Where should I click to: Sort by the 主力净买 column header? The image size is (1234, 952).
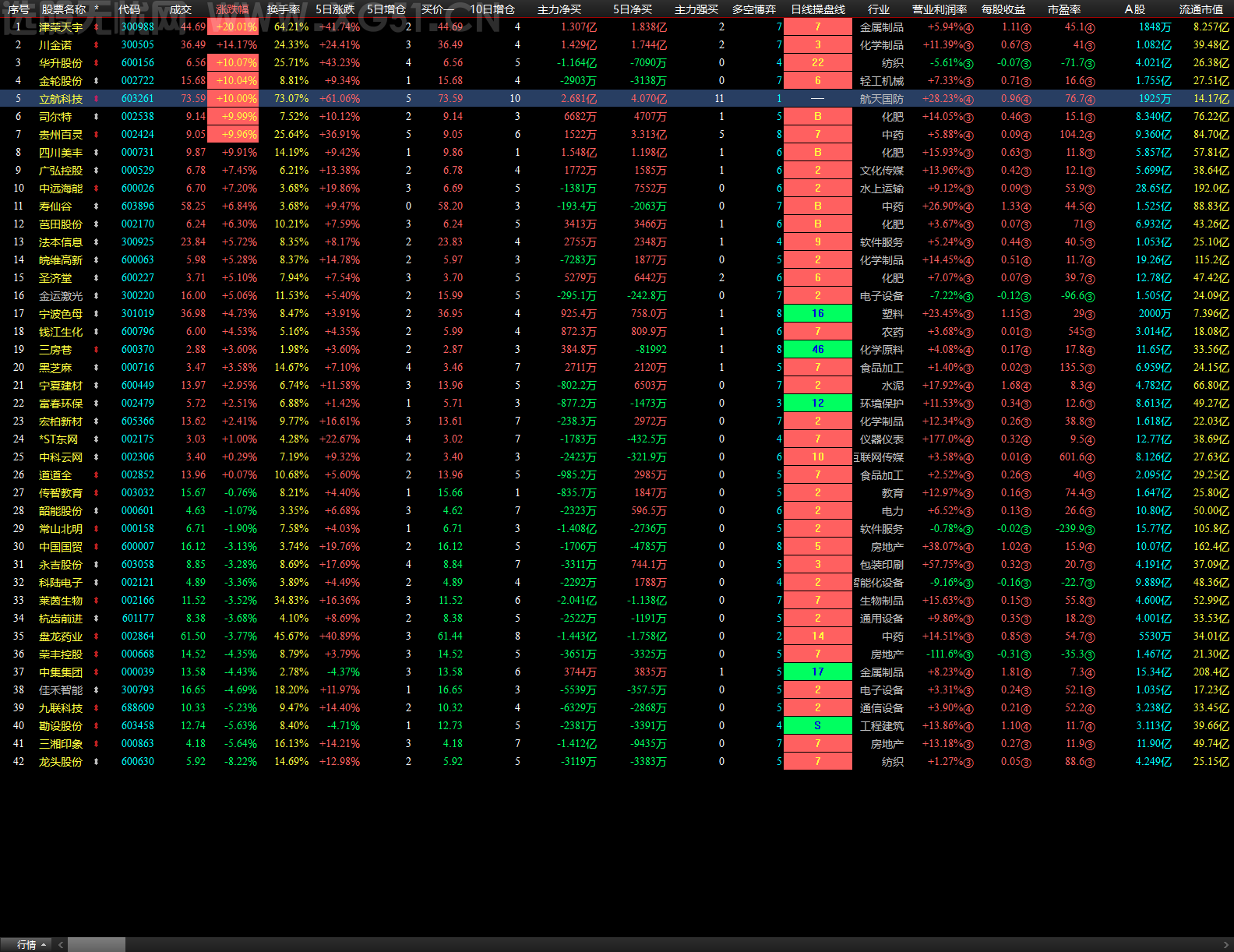(x=559, y=9)
